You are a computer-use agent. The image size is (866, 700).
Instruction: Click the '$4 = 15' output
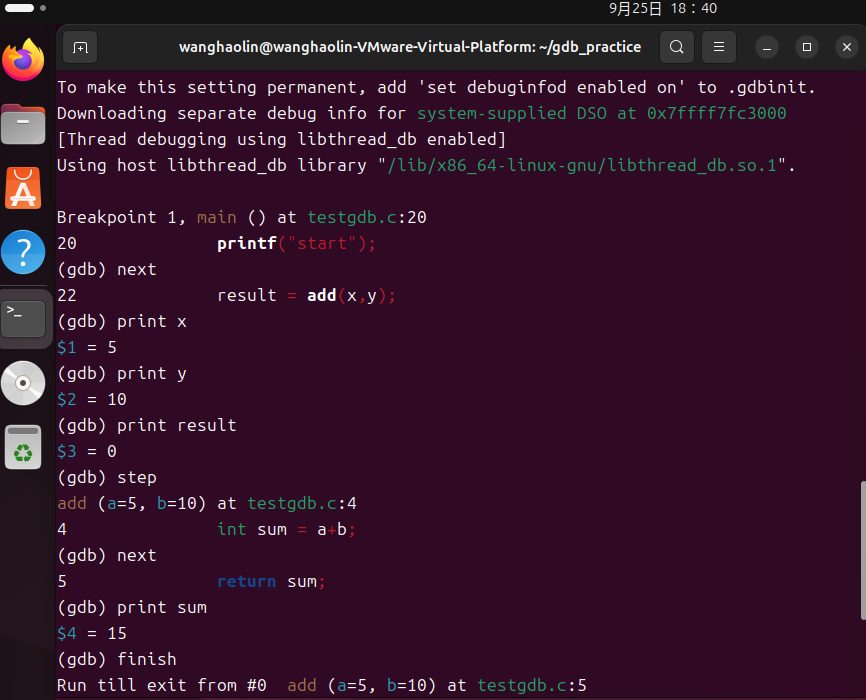(x=92, y=634)
